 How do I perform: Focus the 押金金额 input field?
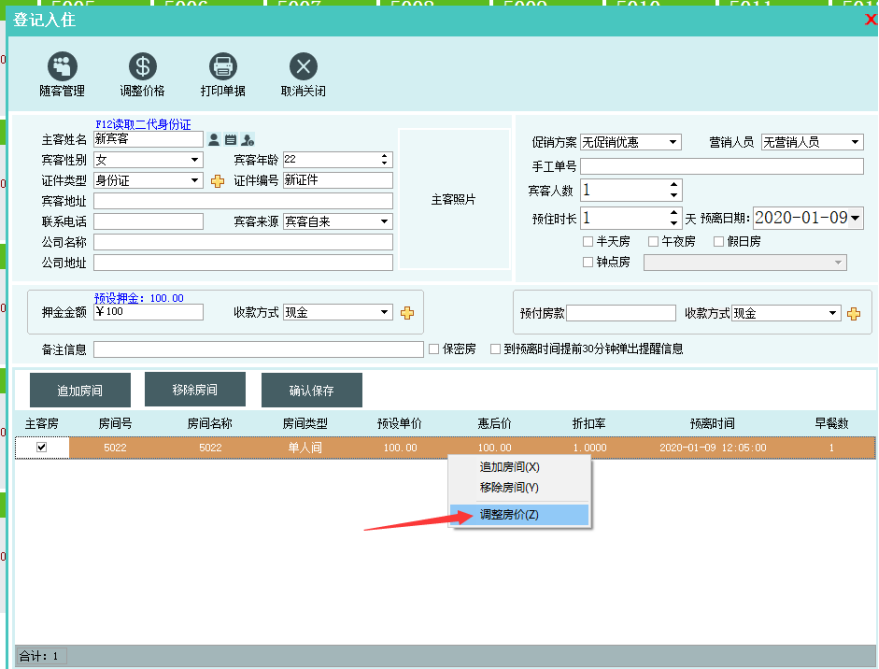point(149,312)
